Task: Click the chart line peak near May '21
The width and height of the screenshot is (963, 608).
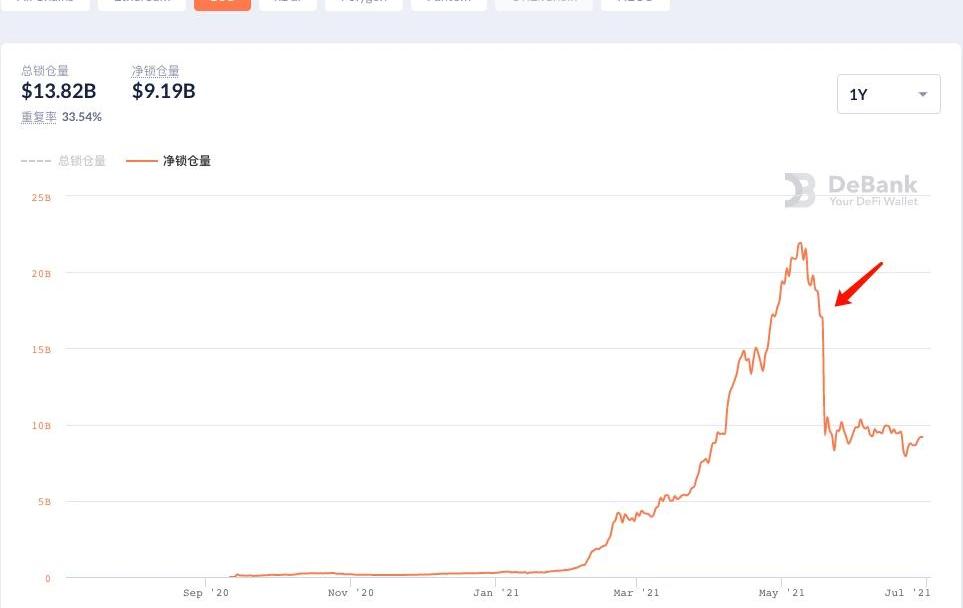Action: [799, 243]
